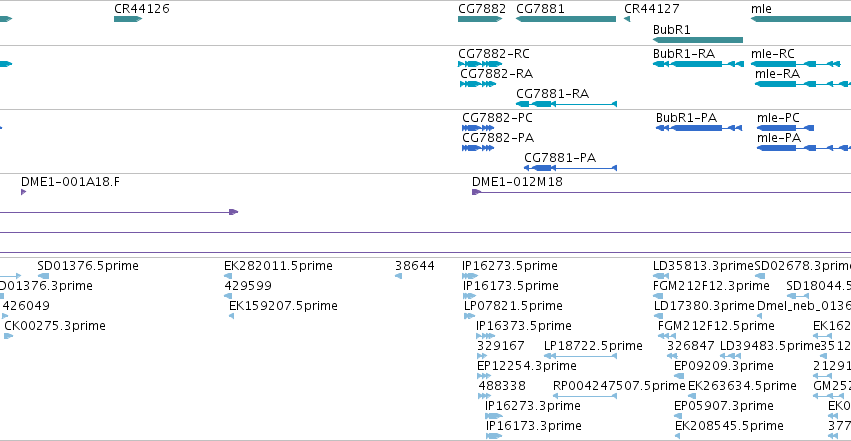Click the LD17380.3prime EST
The width and height of the screenshot is (851, 441).
click(659, 316)
